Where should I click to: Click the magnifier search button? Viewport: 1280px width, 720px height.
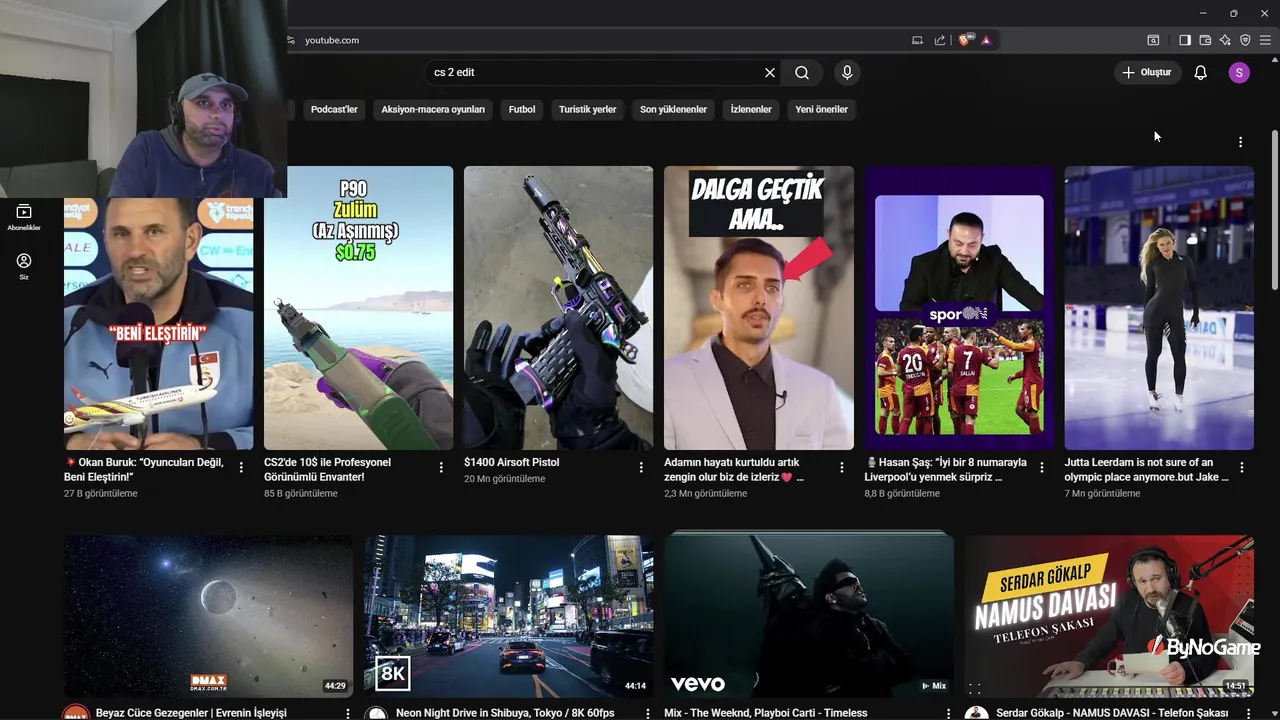[x=802, y=73]
